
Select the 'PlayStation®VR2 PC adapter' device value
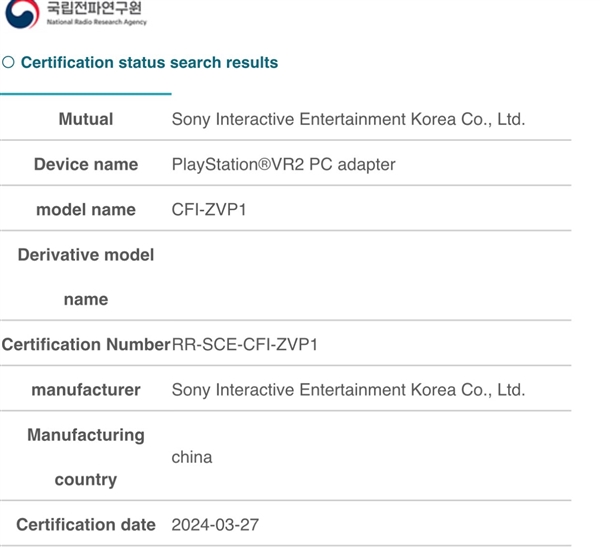[283, 164]
